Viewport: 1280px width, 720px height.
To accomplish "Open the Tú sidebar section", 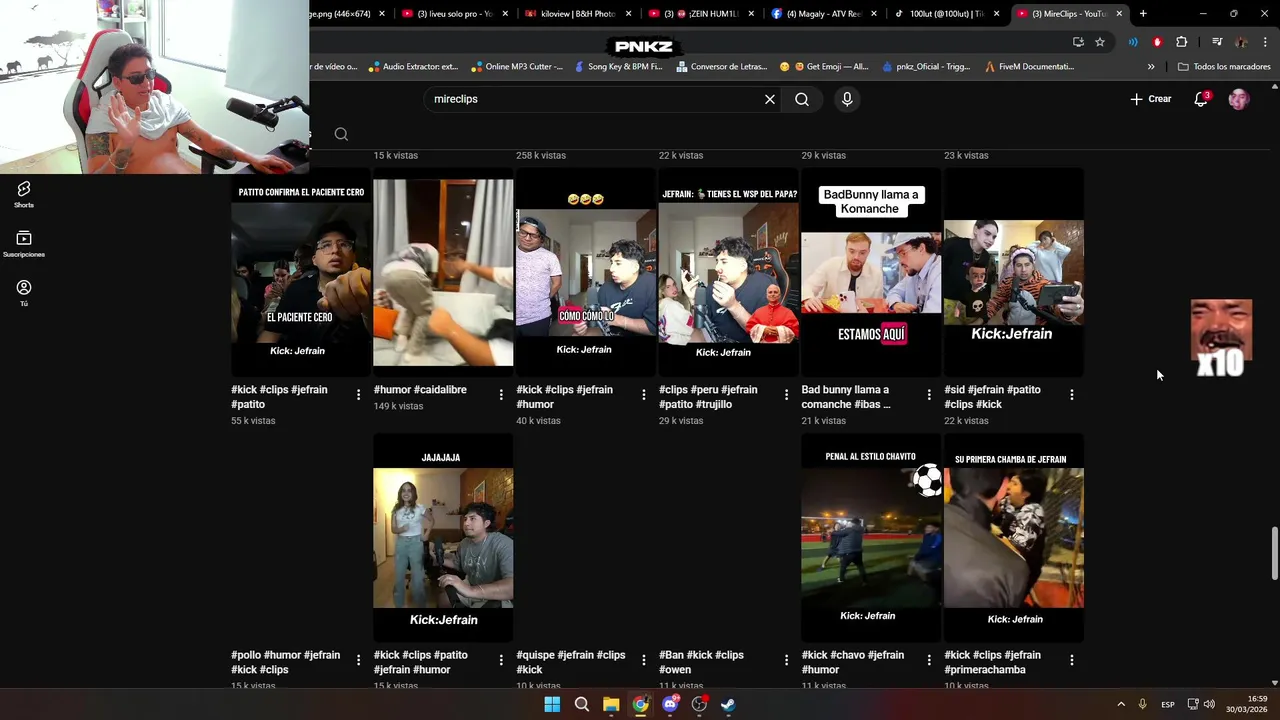I will 24,292.
